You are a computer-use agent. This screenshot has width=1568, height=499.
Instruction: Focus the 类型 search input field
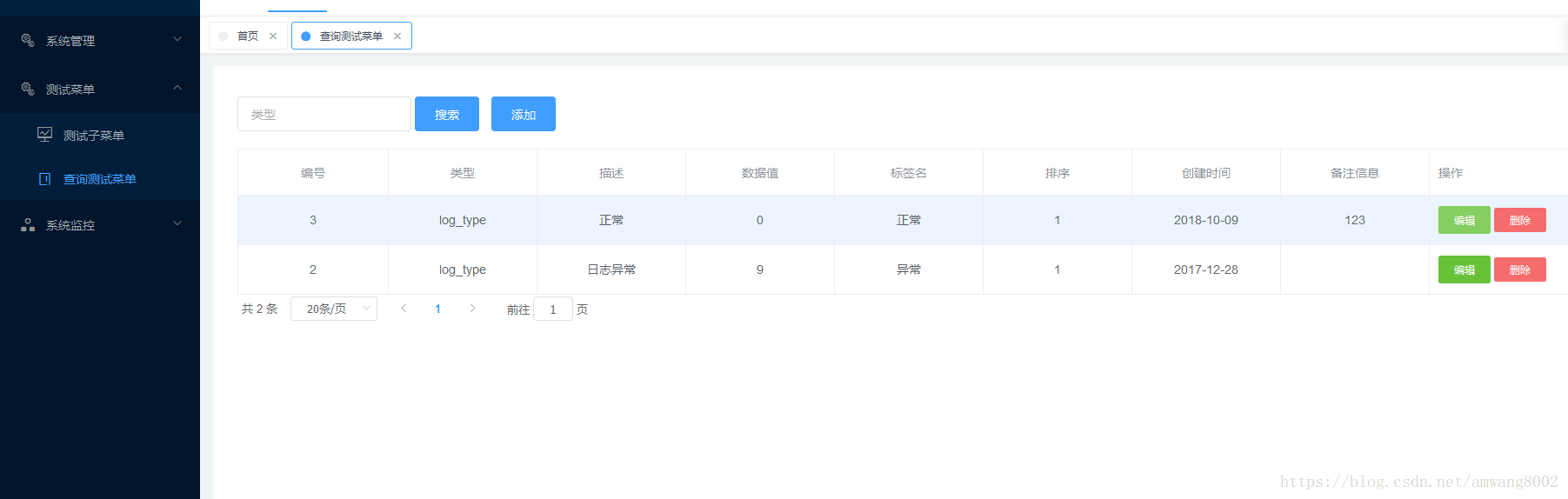(324, 114)
